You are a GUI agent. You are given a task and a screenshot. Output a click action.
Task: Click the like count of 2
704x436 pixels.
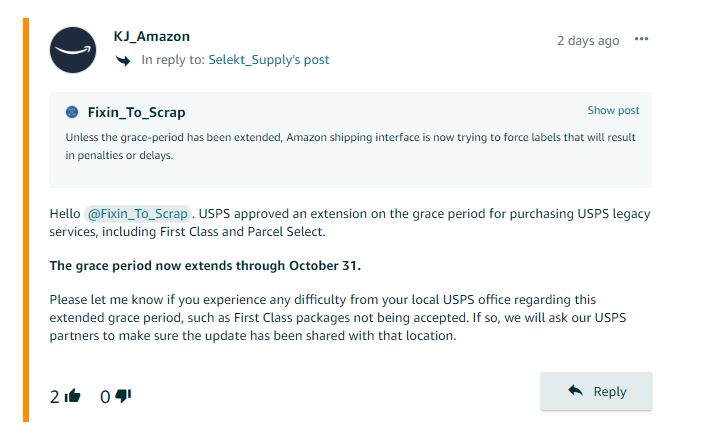pos(54,396)
